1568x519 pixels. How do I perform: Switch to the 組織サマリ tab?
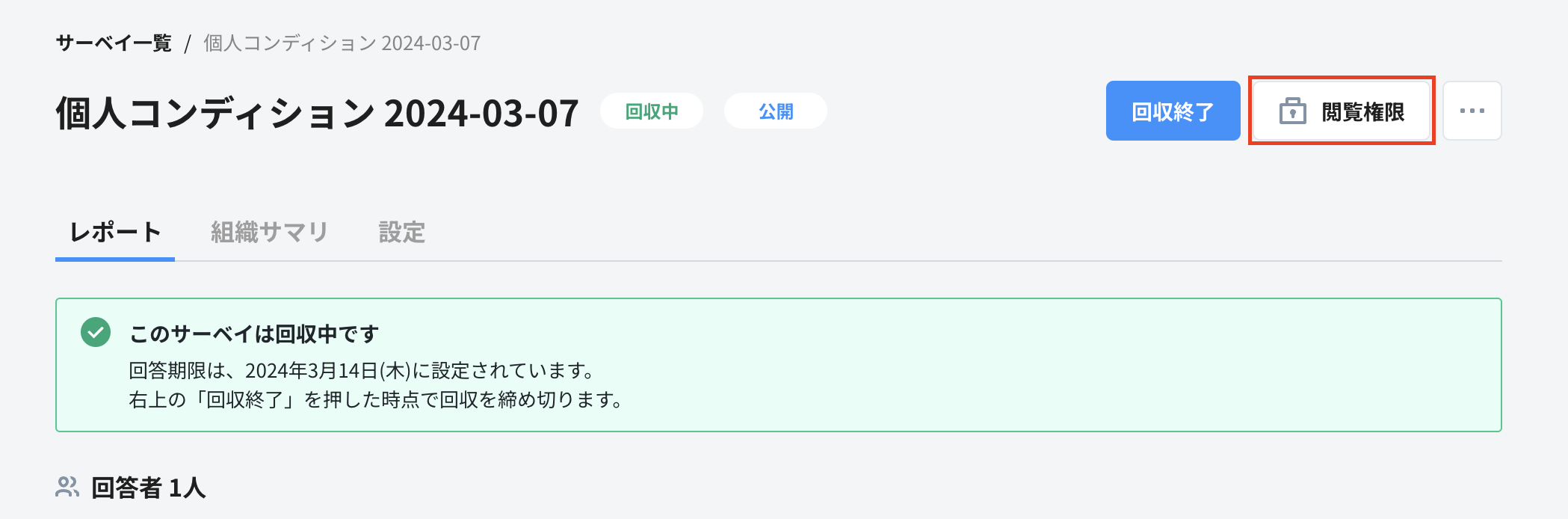[x=270, y=233]
